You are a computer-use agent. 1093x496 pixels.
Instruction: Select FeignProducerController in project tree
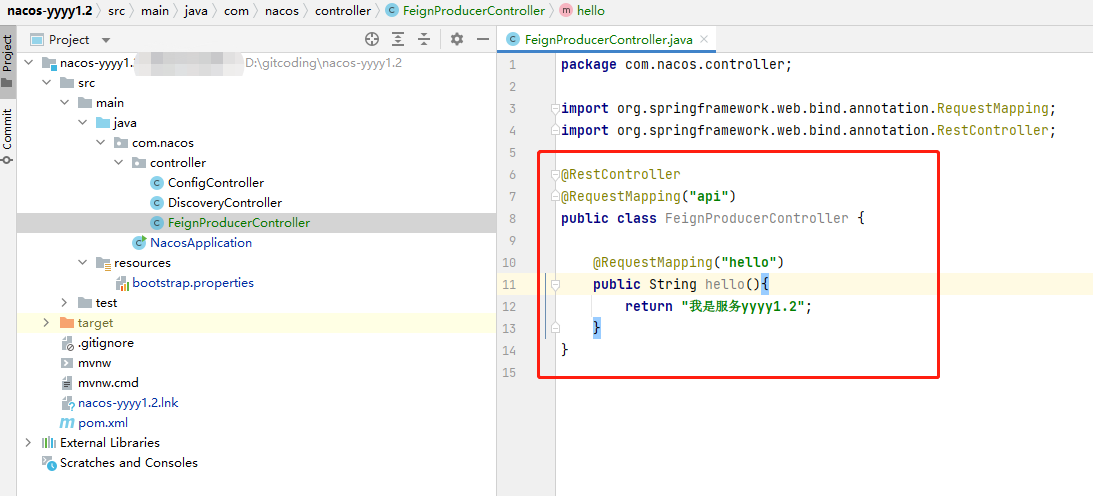239,223
